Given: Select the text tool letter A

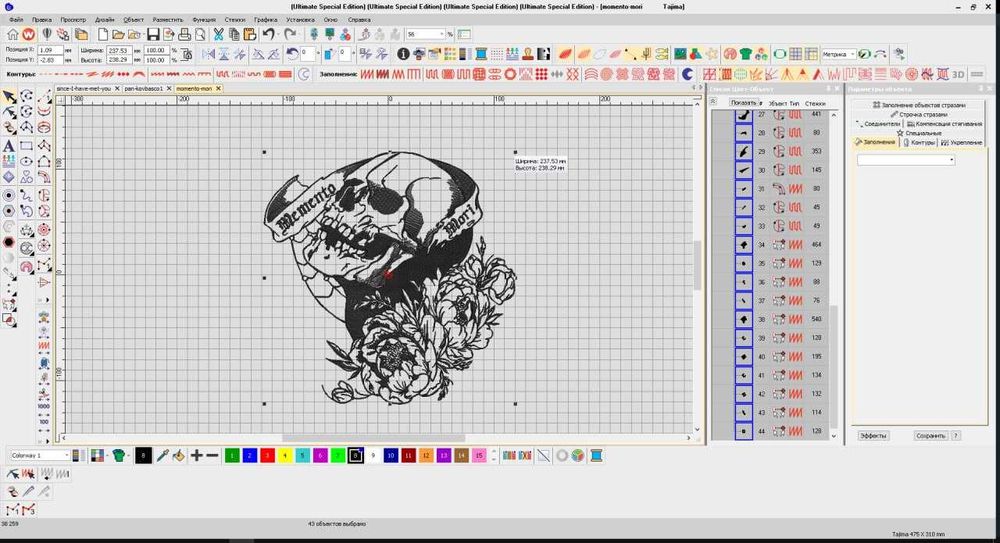Looking at the screenshot, I should tap(9, 146).
